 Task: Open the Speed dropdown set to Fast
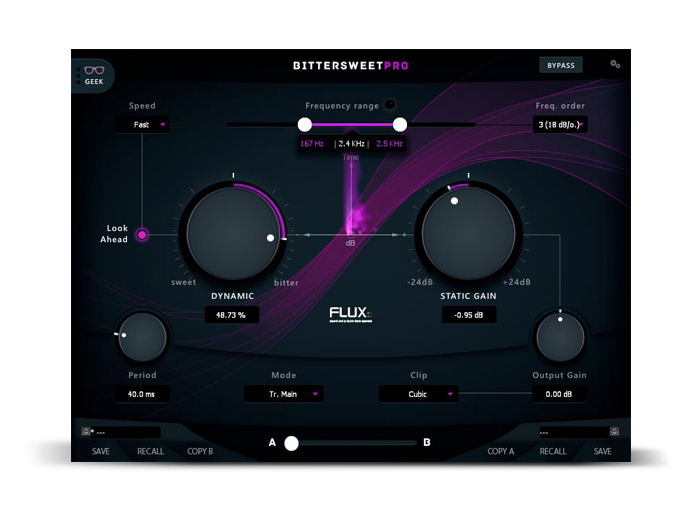click(x=142, y=125)
